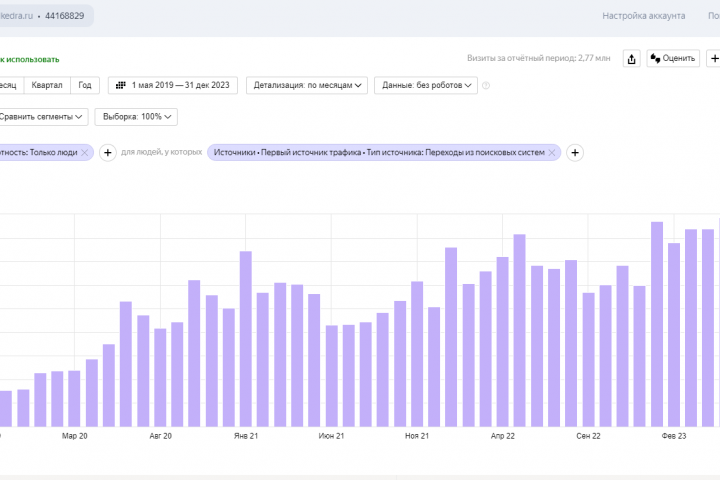Expand Детализация: по месяцам dropdown

tap(307, 86)
